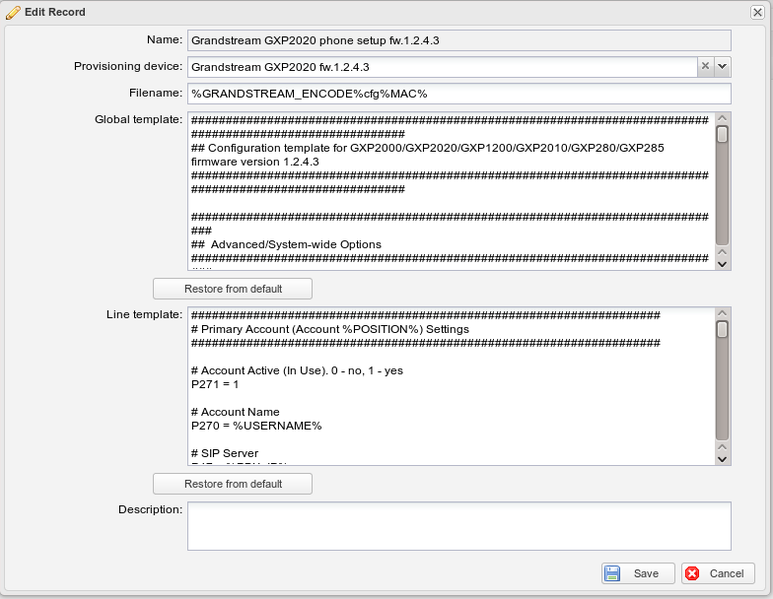This screenshot has height=599, width=773.
Task: Click the 'Description:' label
Action: pyautogui.click(x=150, y=510)
